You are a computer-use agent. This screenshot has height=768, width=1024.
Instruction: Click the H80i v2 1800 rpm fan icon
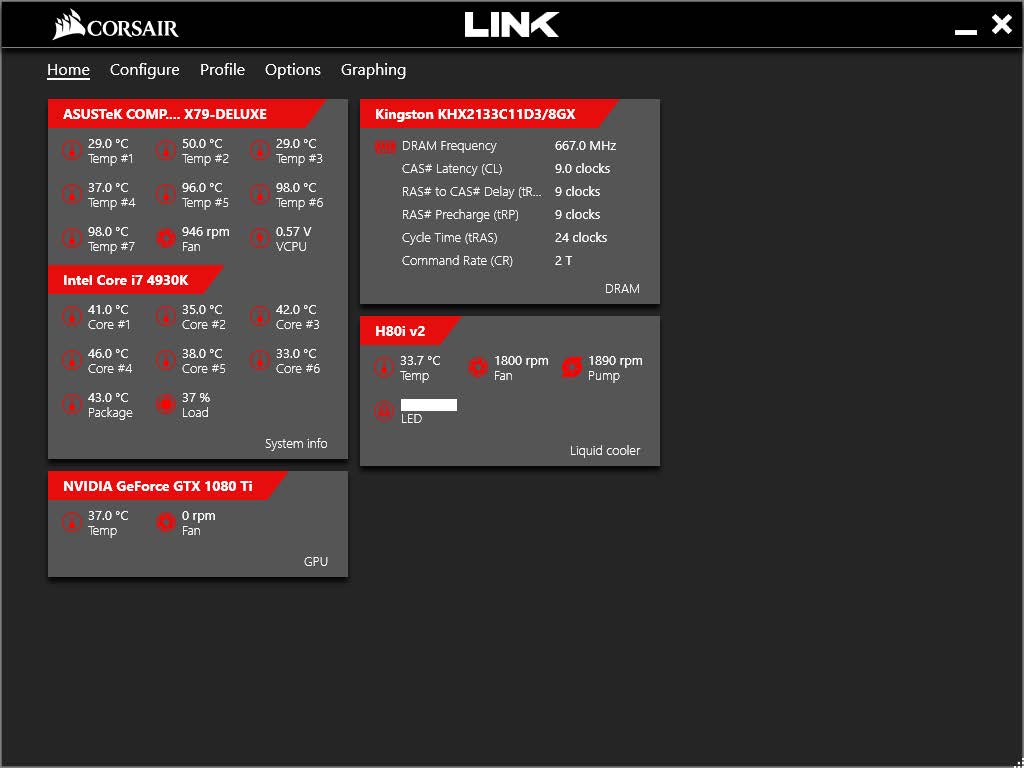click(x=478, y=367)
